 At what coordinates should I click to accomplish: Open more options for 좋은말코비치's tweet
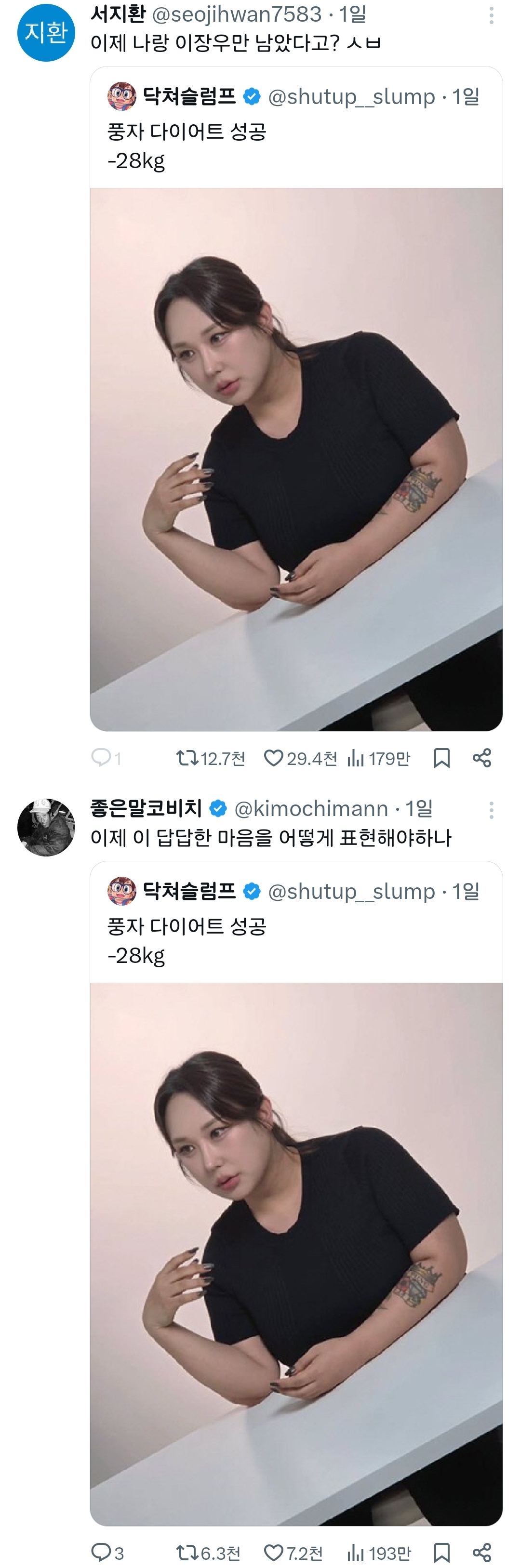click(x=492, y=810)
